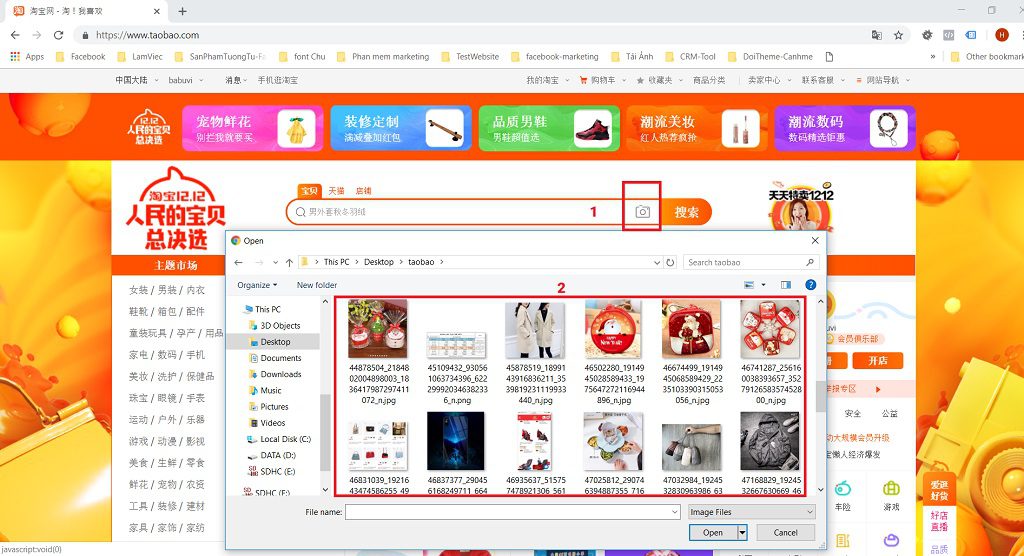
Task: Open the 宠物鲜花 promo banner
Action: tap(252, 128)
